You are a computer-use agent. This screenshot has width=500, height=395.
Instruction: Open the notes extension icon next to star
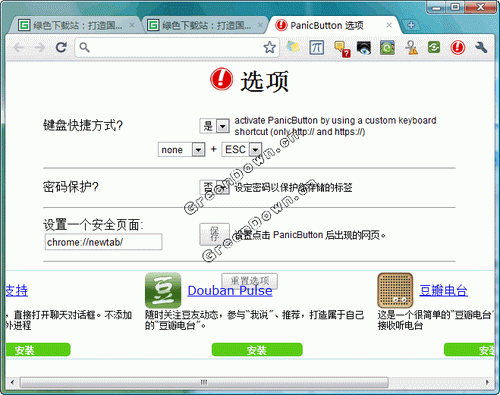tap(293, 47)
